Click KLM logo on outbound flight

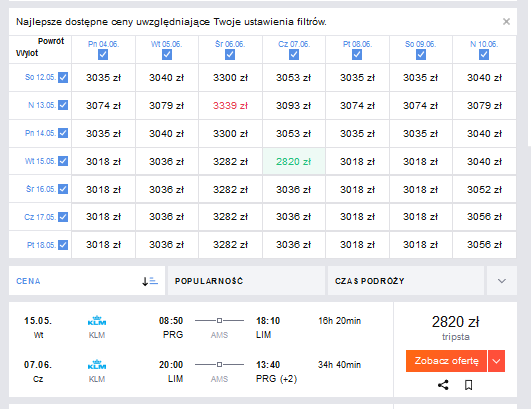(97, 320)
